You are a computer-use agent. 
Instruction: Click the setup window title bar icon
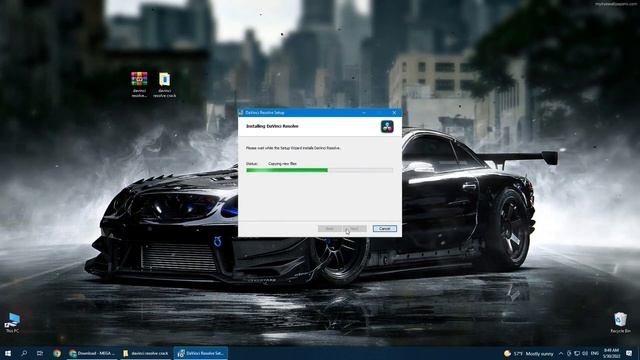[241, 113]
